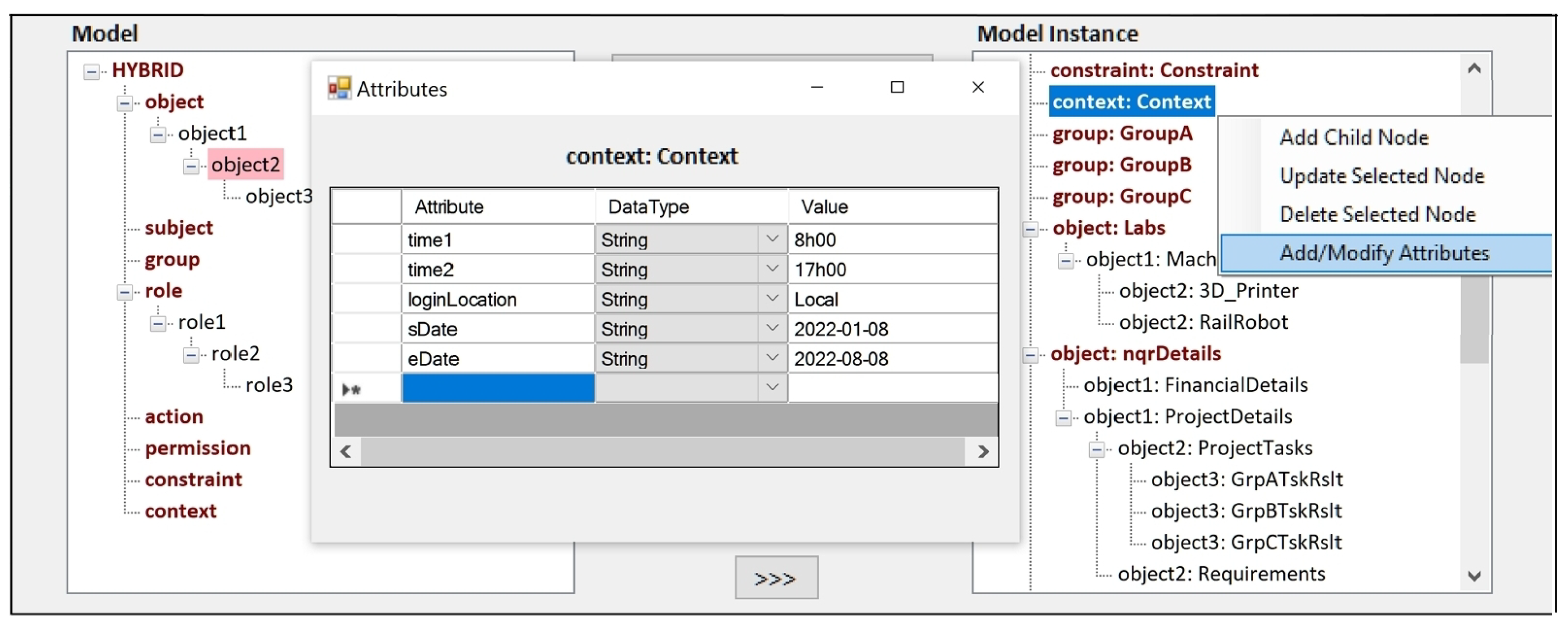Image resolution: width=1568 pixels, height=633 pixels.
Task: Click Delete Selected Node menu option
Action: tap(1377, 214)
